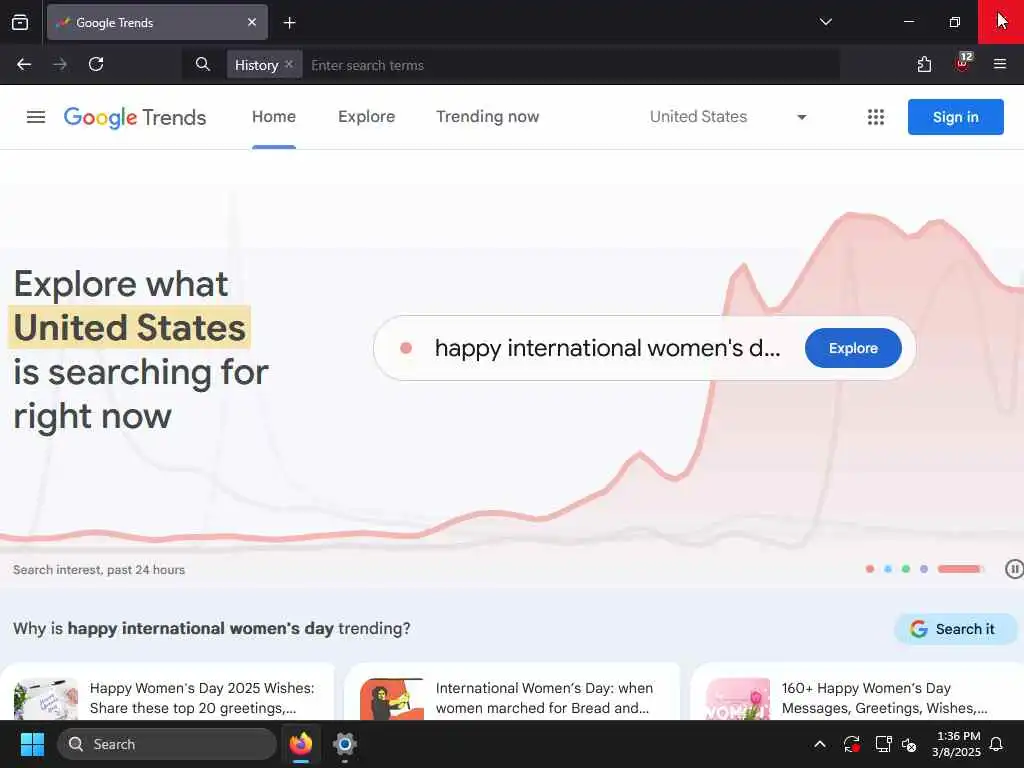Open International Women's Day Bread march article
Viewport: 1024px width, 768px height.
pyautogui.click(x=513, y=692)
